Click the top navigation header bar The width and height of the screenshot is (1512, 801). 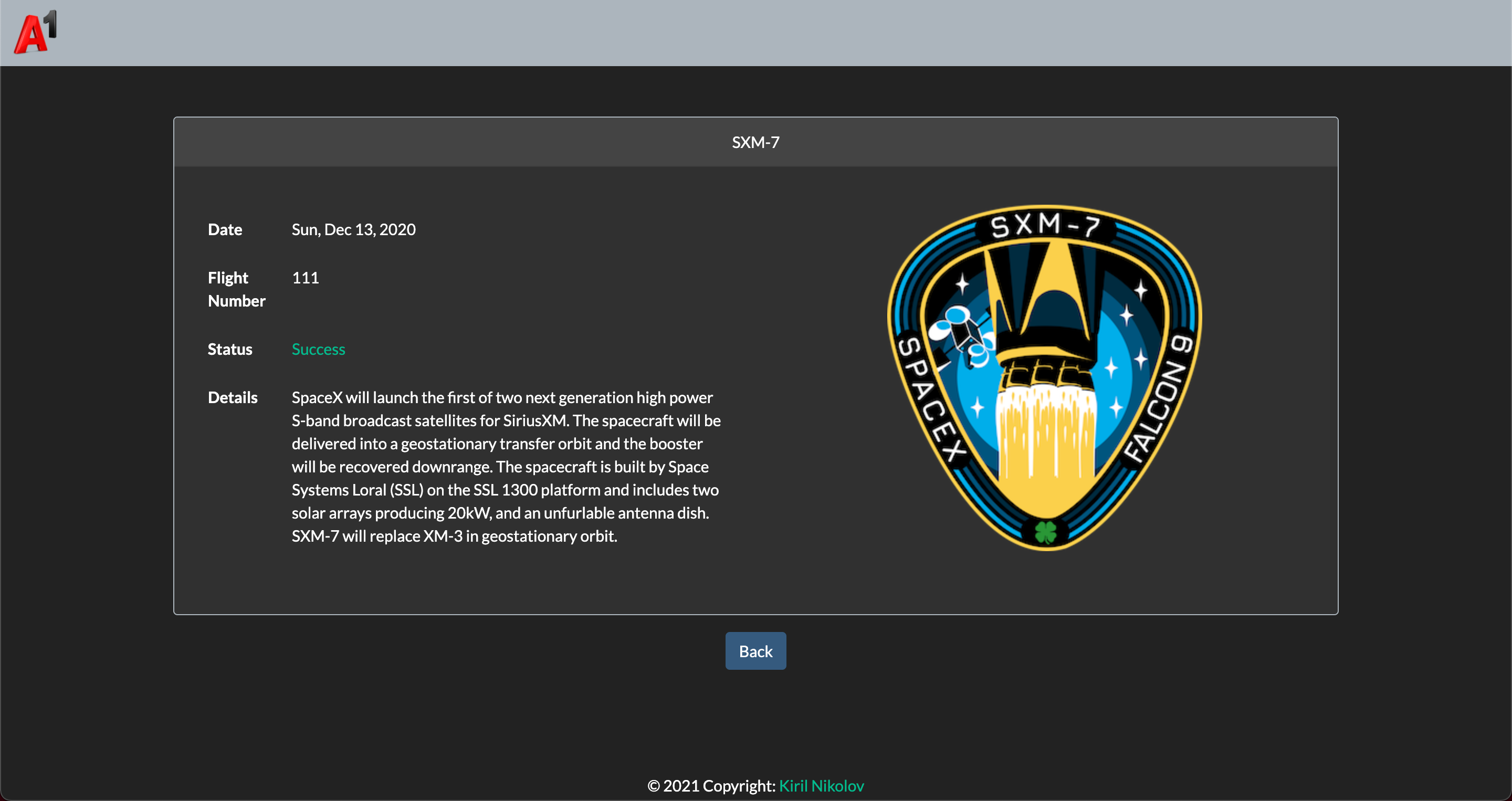756,32
